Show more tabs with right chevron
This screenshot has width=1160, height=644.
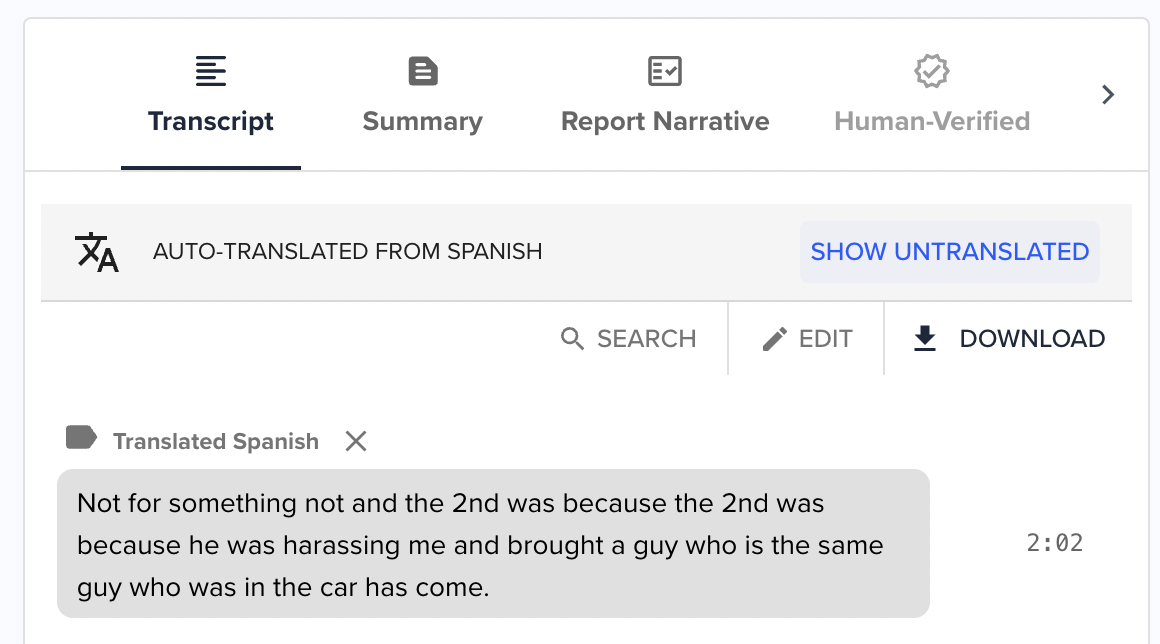1107,95
